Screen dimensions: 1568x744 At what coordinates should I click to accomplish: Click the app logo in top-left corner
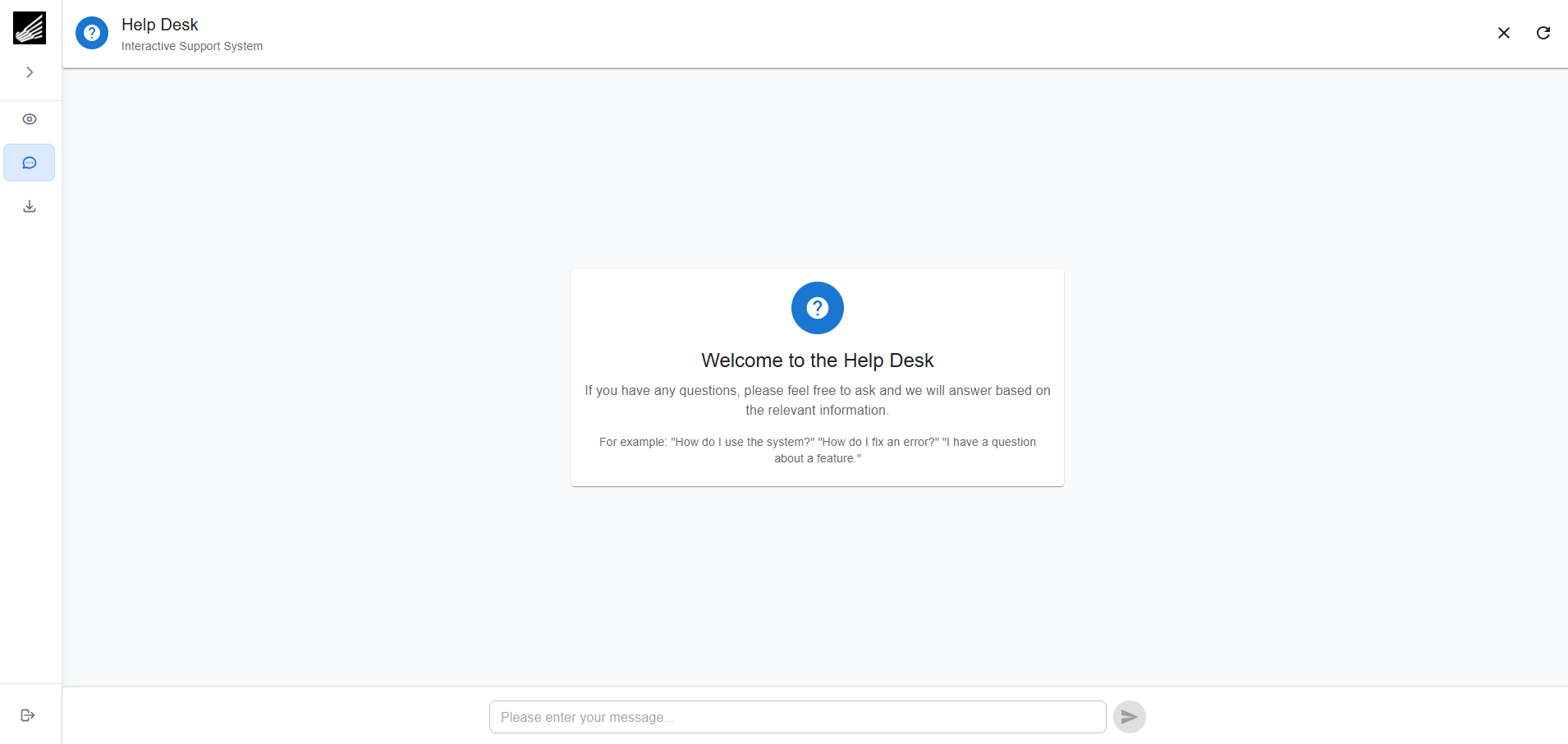(x=30, y=28)
